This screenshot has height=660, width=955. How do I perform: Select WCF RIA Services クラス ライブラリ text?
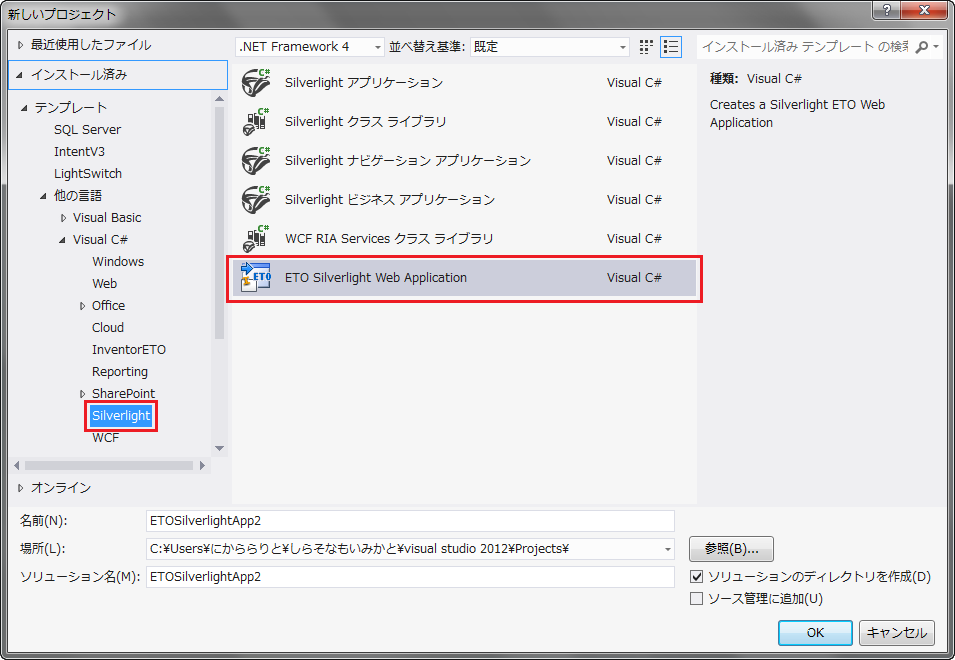[389, 239]
